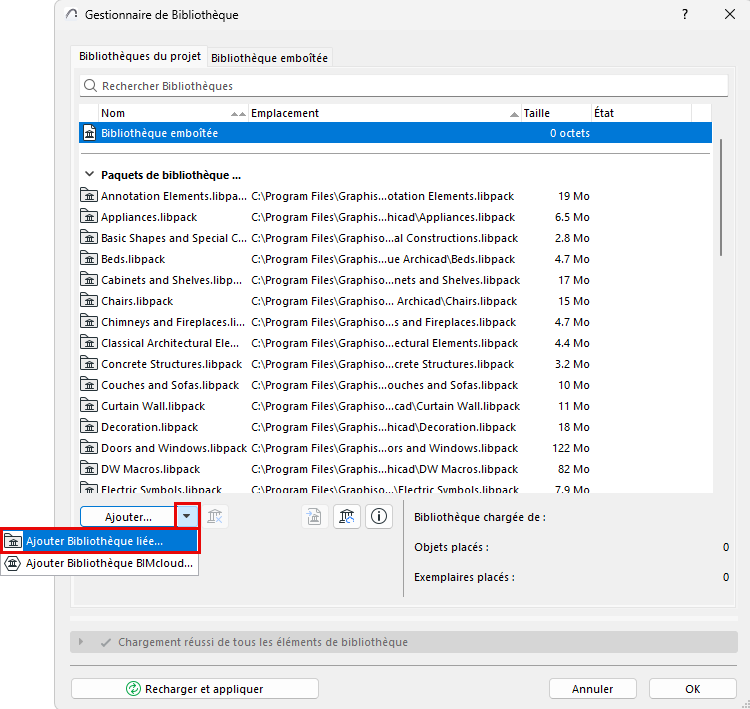Expand the Chargement réussi status section
Screen dimensions: 750x709
[x=81, y=642]
